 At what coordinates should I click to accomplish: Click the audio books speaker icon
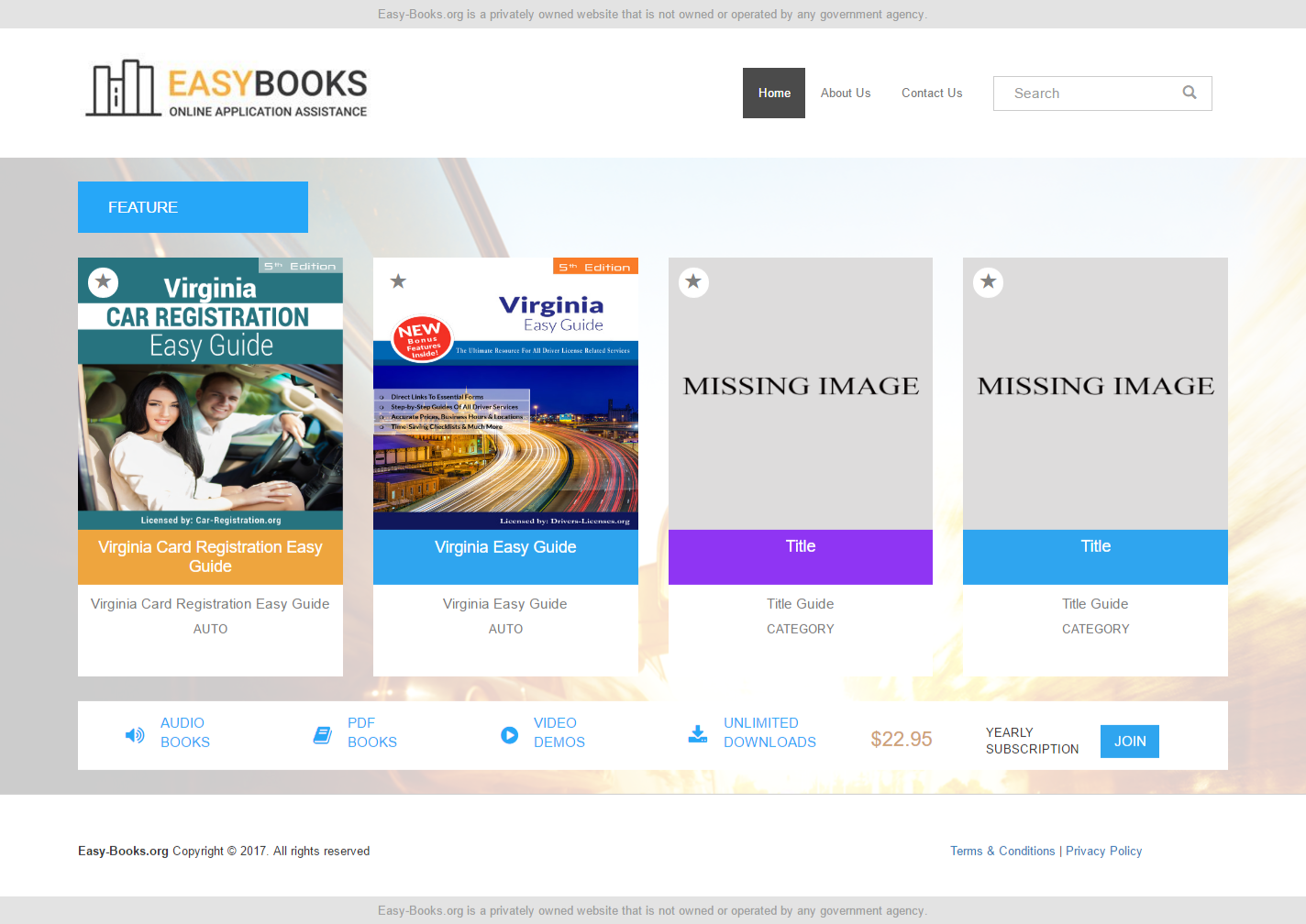135,735
